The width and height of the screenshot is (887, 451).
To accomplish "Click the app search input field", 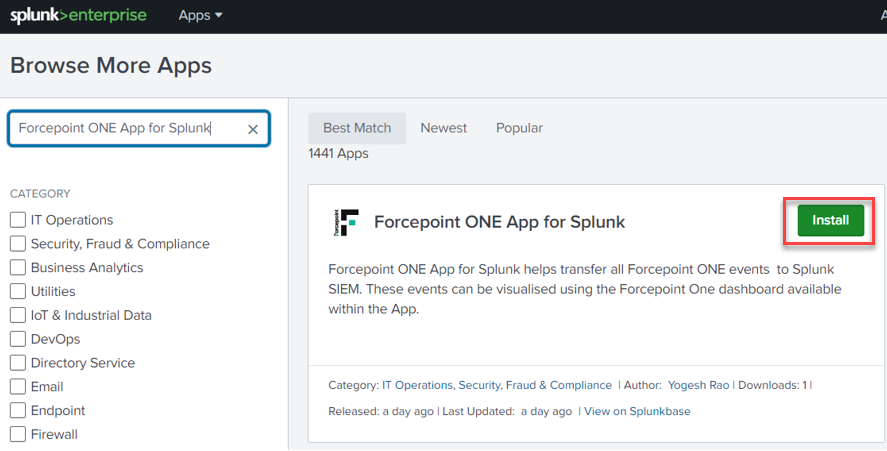I will (125, 129).
